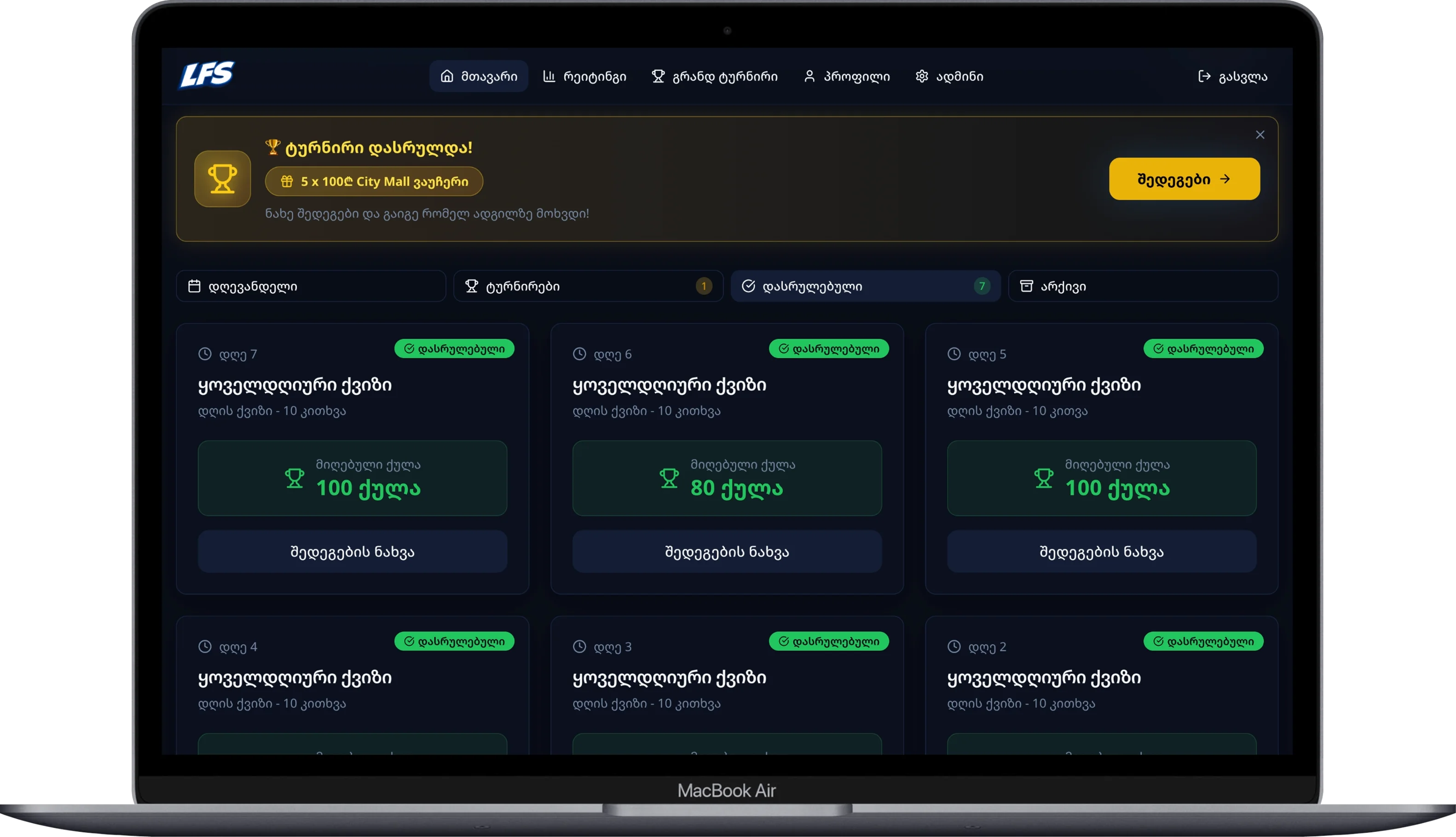Switch to ტურნირები tab
The height and width of the screenshot is (837, 1456).
588,286
